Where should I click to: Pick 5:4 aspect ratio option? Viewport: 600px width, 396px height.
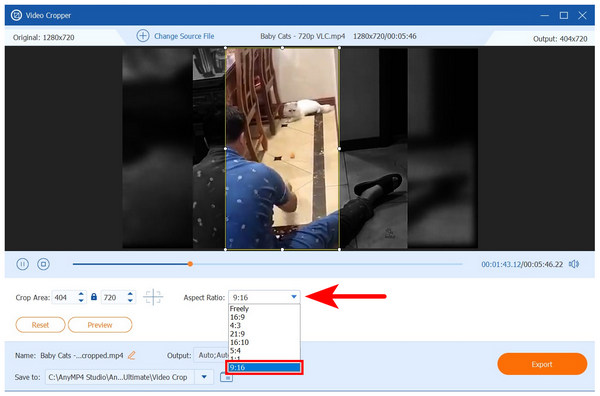264,351
